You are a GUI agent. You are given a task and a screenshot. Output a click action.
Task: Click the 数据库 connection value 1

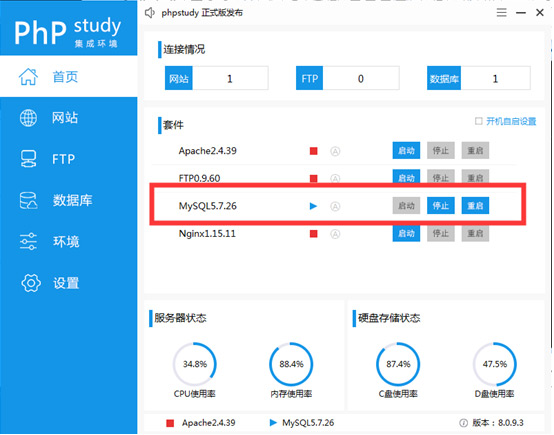(x=495, y=78)
